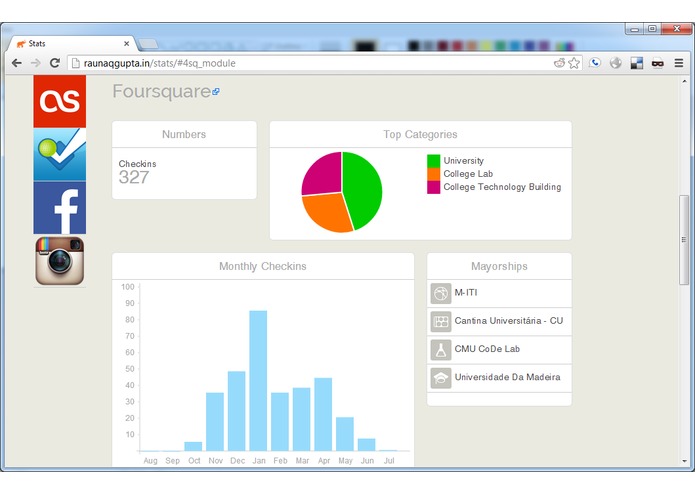This screenshot has width=695, height=494.
Task: Open the Chrome hamburger menu
Action: click(x=679, y=63)
